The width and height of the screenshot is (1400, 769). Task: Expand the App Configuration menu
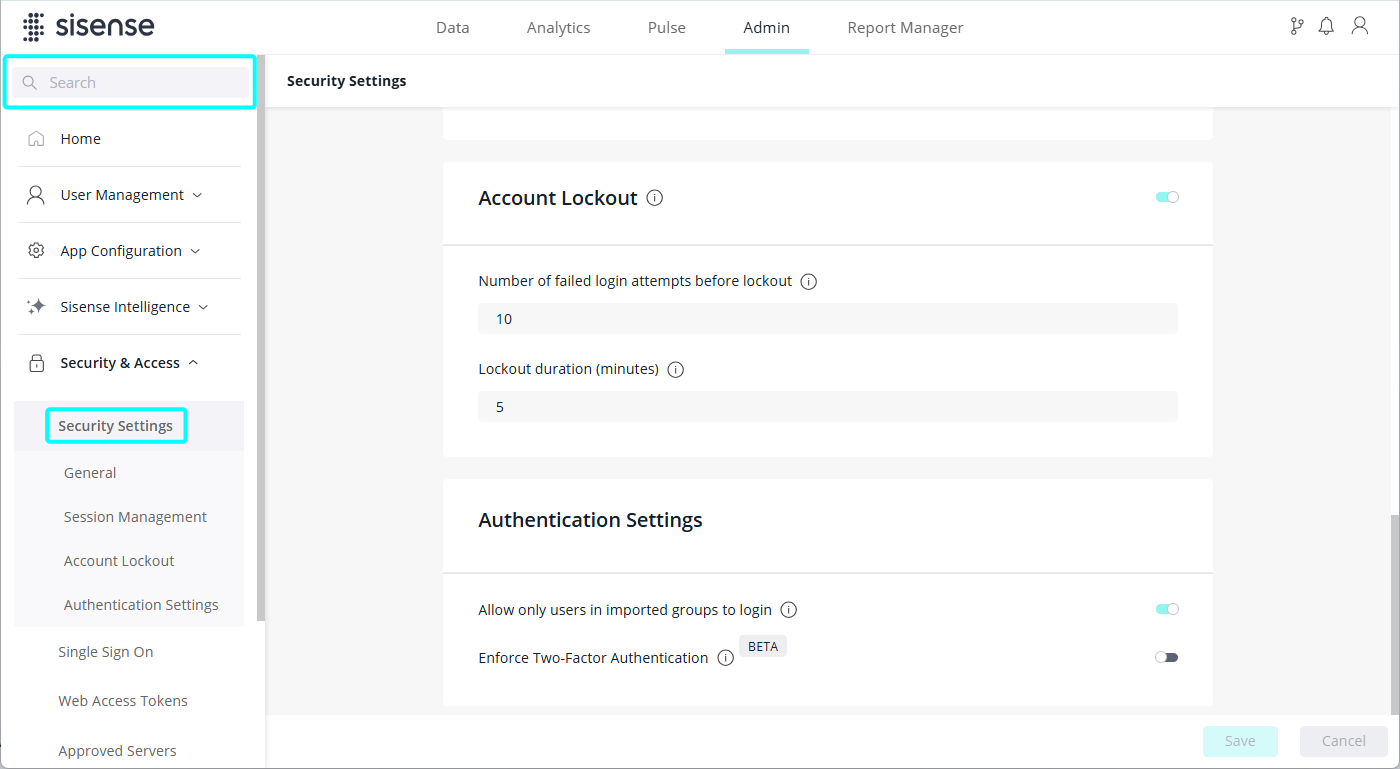pyautogui.click(x=121, y=251)
